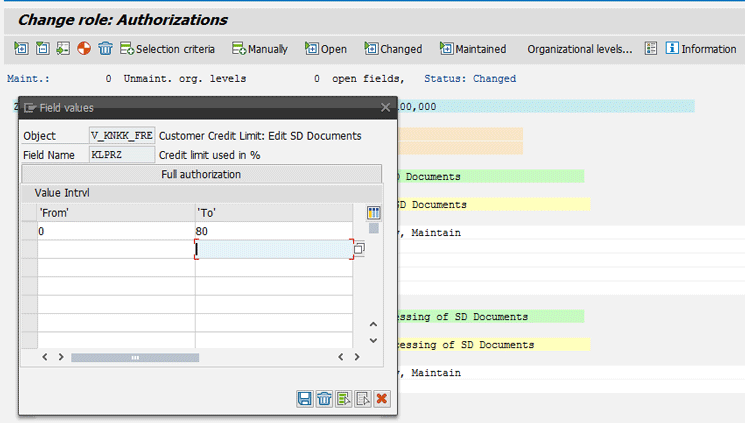745x423 pixels.
Task: Click the 'To' cell containing 80
Action: pyautogui.click(x=274, y=231)
